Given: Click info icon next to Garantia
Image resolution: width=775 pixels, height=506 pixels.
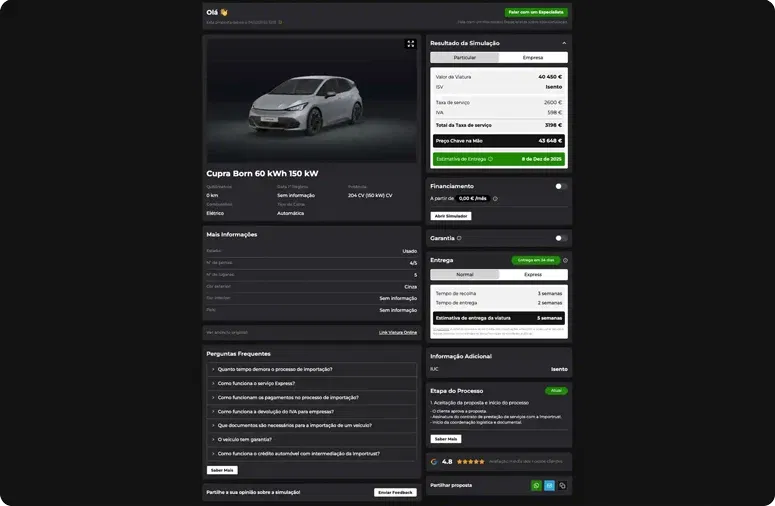Looking at the screenshot, I should [459, 238].
